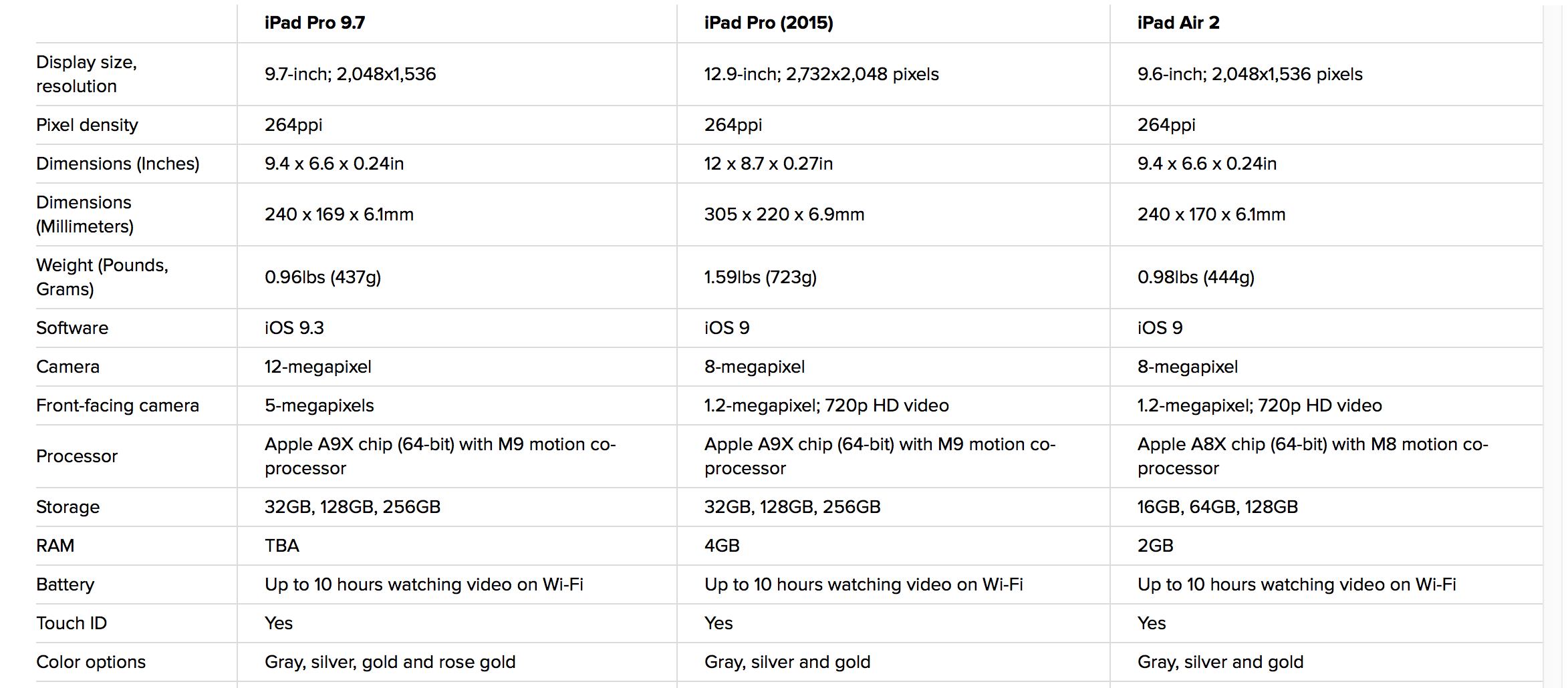Click the Apple A8X chip processor cell

1313,456
